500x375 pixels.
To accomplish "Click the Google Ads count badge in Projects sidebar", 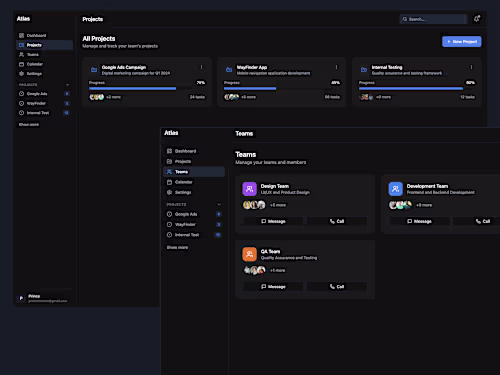I will point(67,94).
